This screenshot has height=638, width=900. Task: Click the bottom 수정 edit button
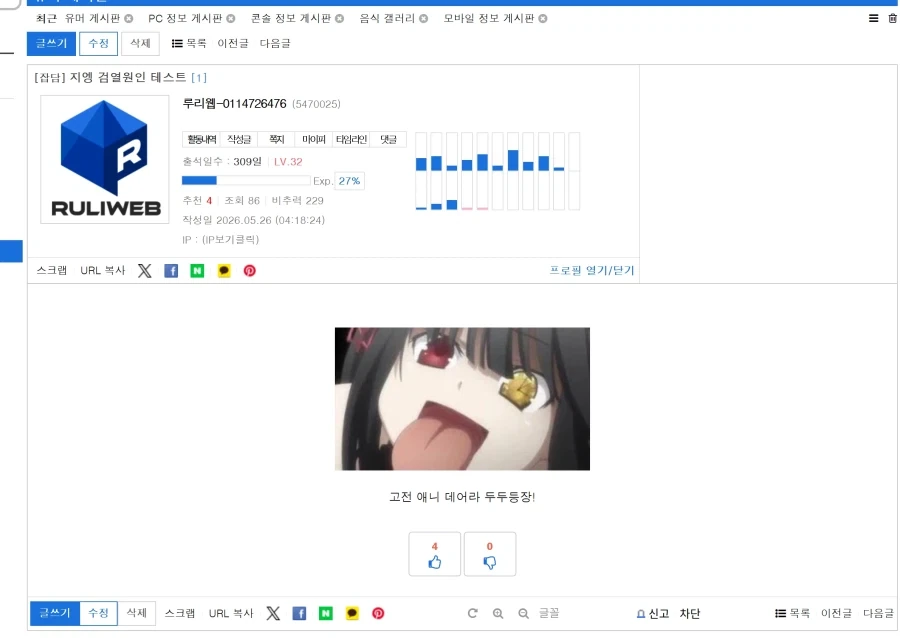click(x=98, y=613)
